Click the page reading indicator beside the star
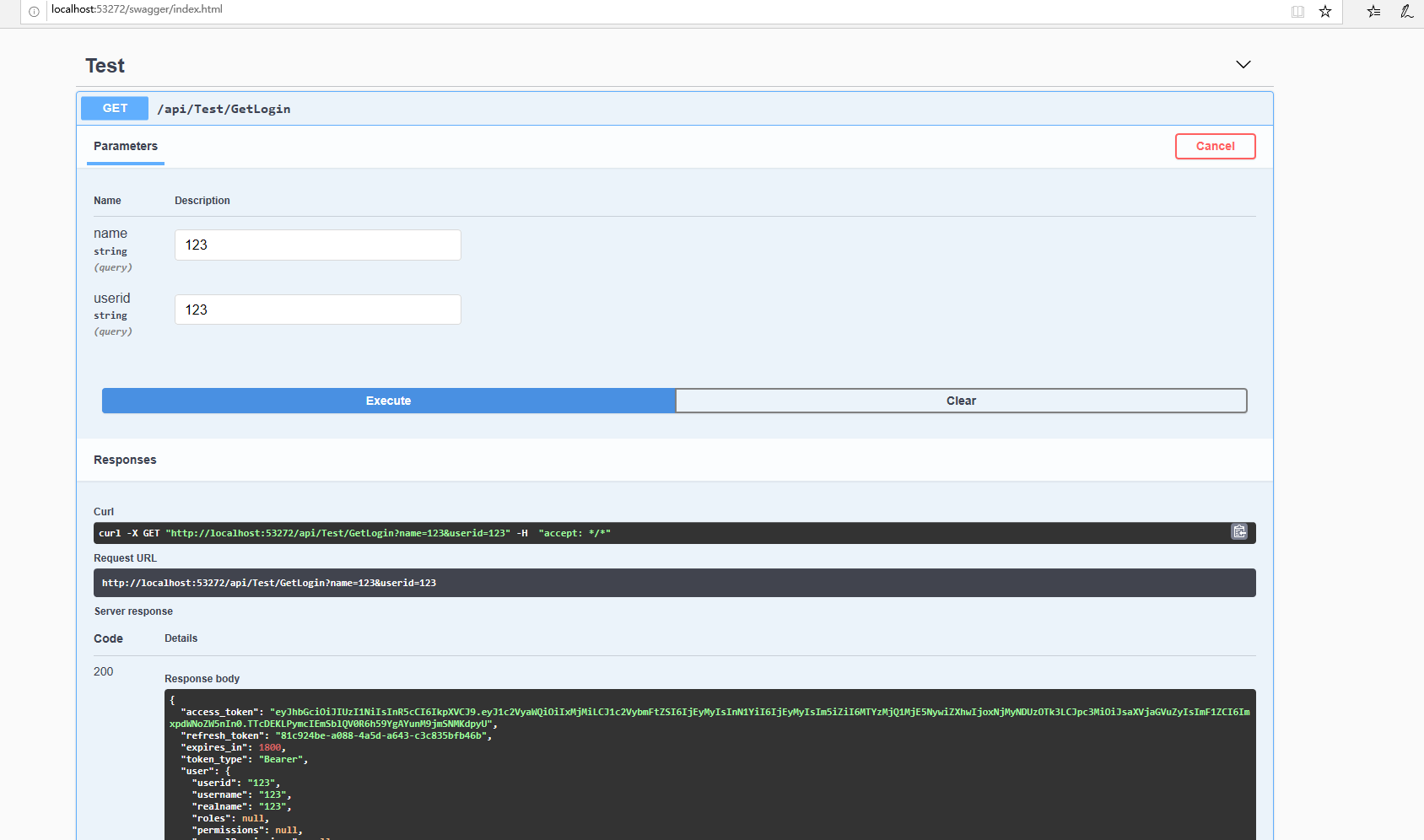1424x840 pixels. (1297, 12)
